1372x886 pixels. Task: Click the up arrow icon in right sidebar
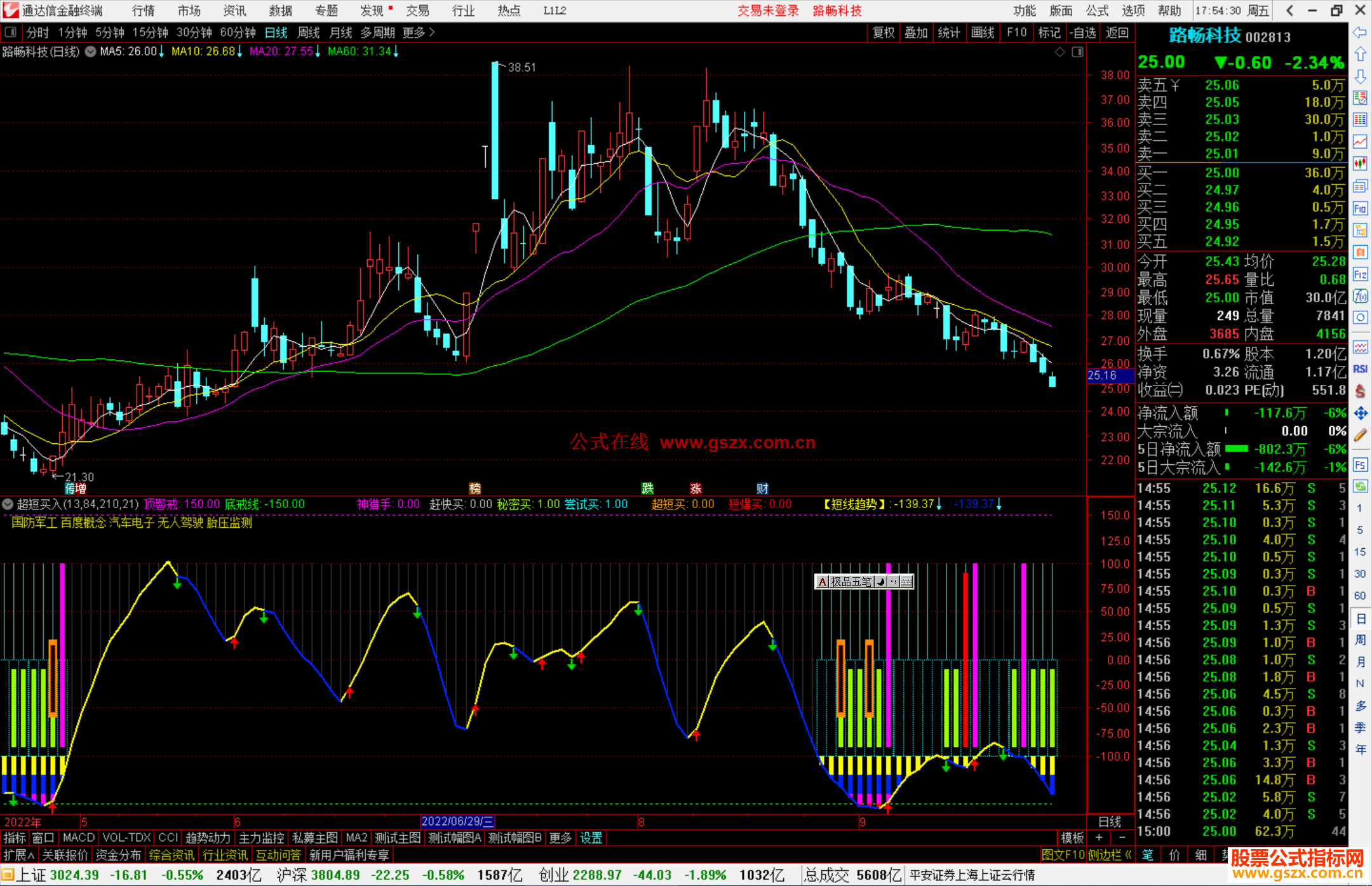coord(1360,54)
